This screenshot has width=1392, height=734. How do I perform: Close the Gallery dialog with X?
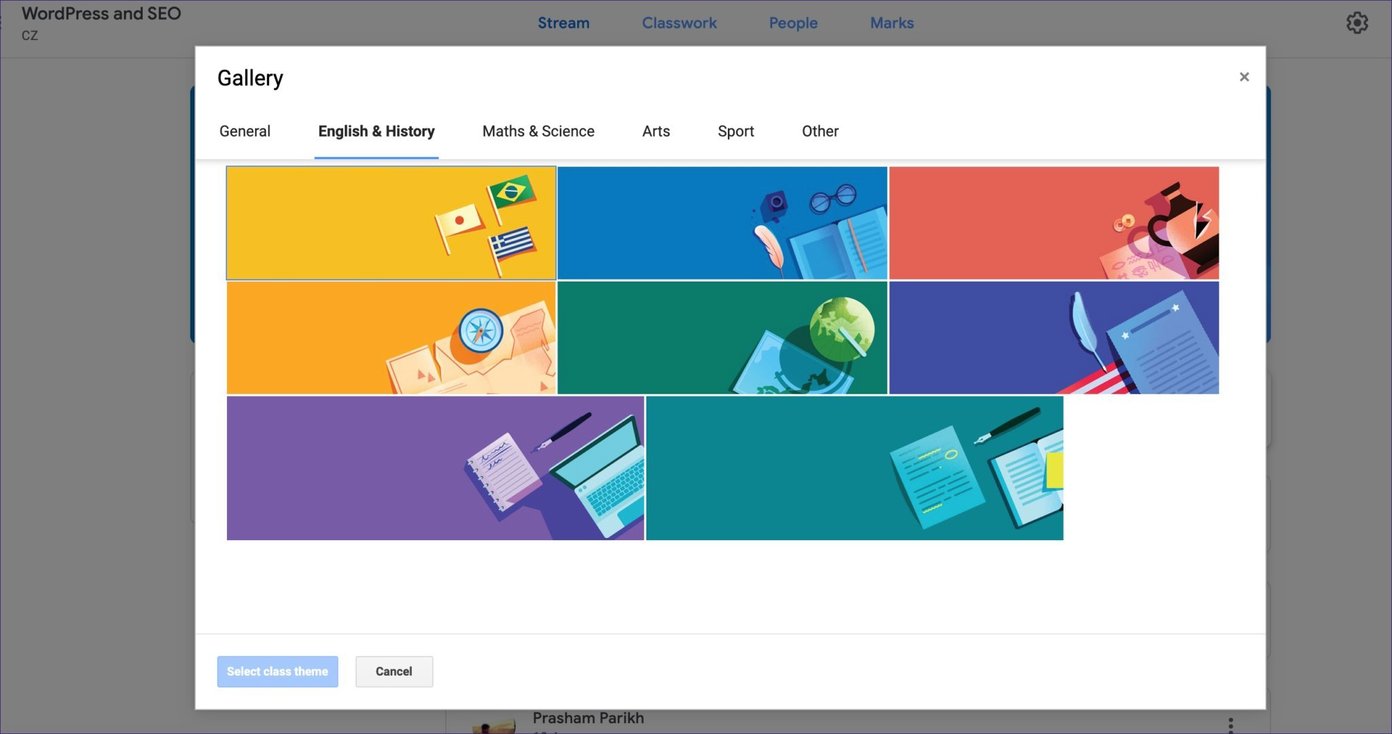click(x=1244, y=77)
